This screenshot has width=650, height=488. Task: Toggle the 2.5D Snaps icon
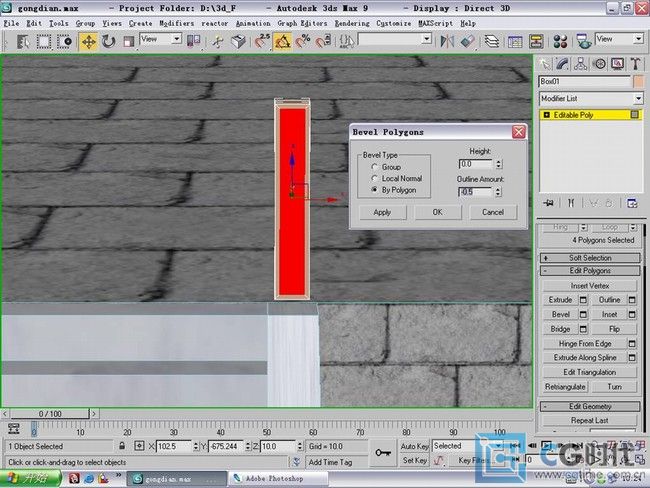click(262, 41)
